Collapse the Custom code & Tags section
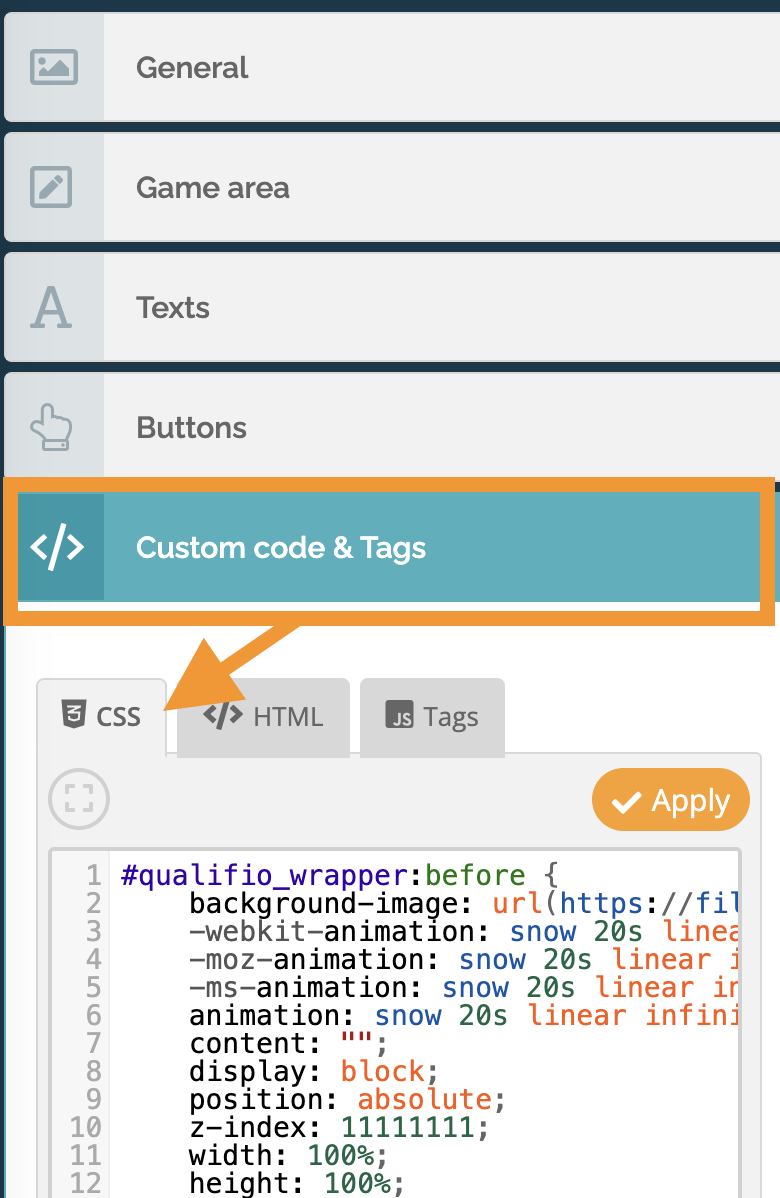 (x=440, y=547)
